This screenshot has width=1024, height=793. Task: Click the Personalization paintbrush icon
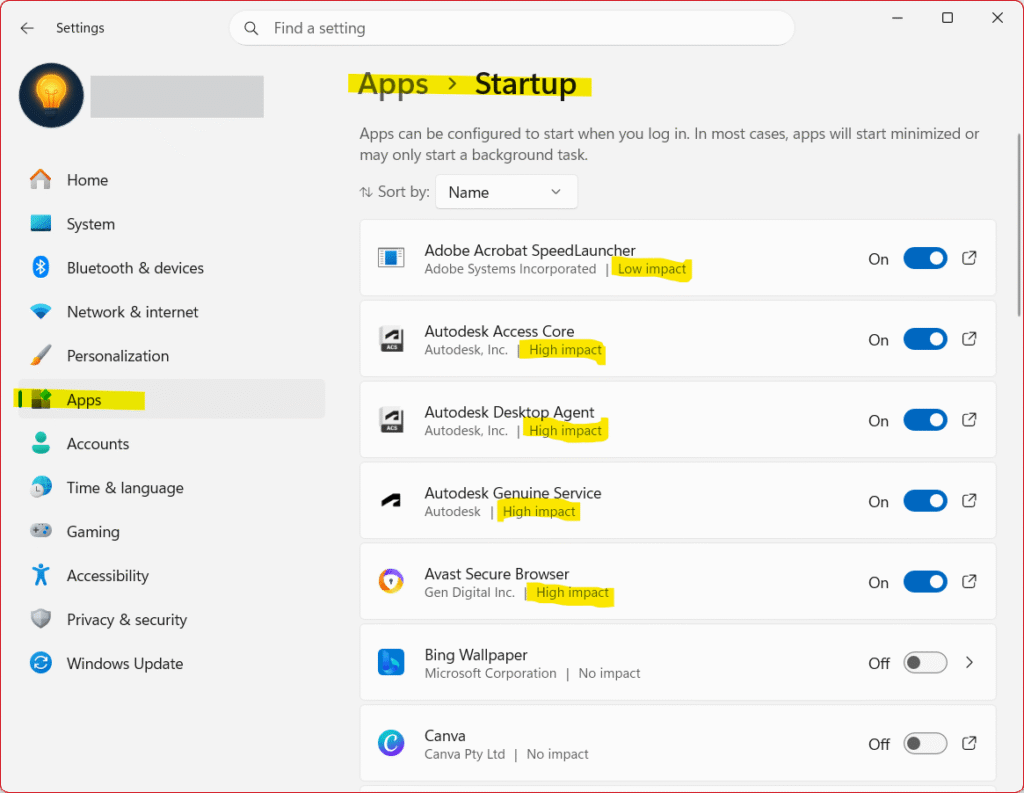40,355
